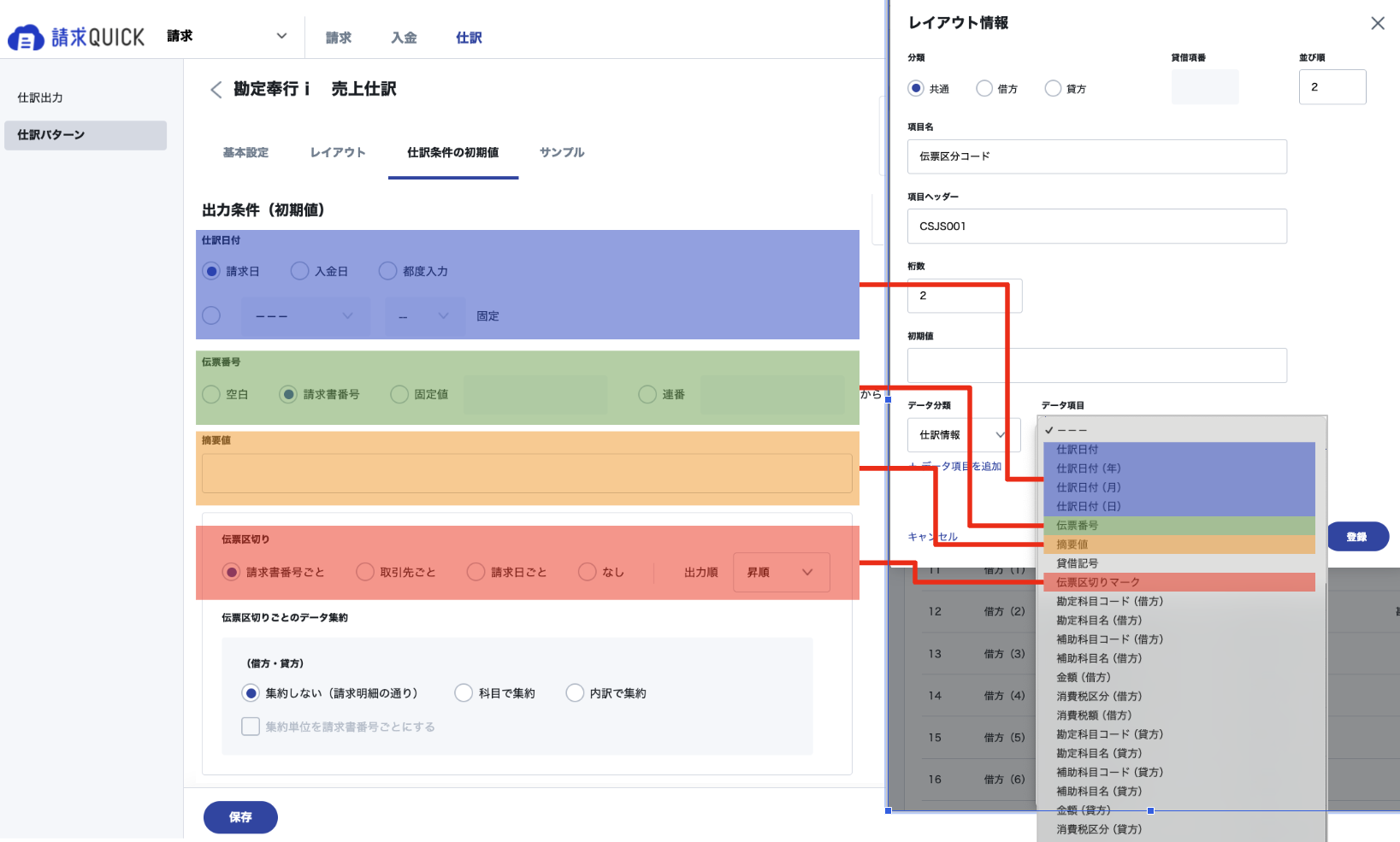Select 固定値 radio for 伝票番号
The image size is (1400, 842).
pyautogui.click(x=399, y=394)
